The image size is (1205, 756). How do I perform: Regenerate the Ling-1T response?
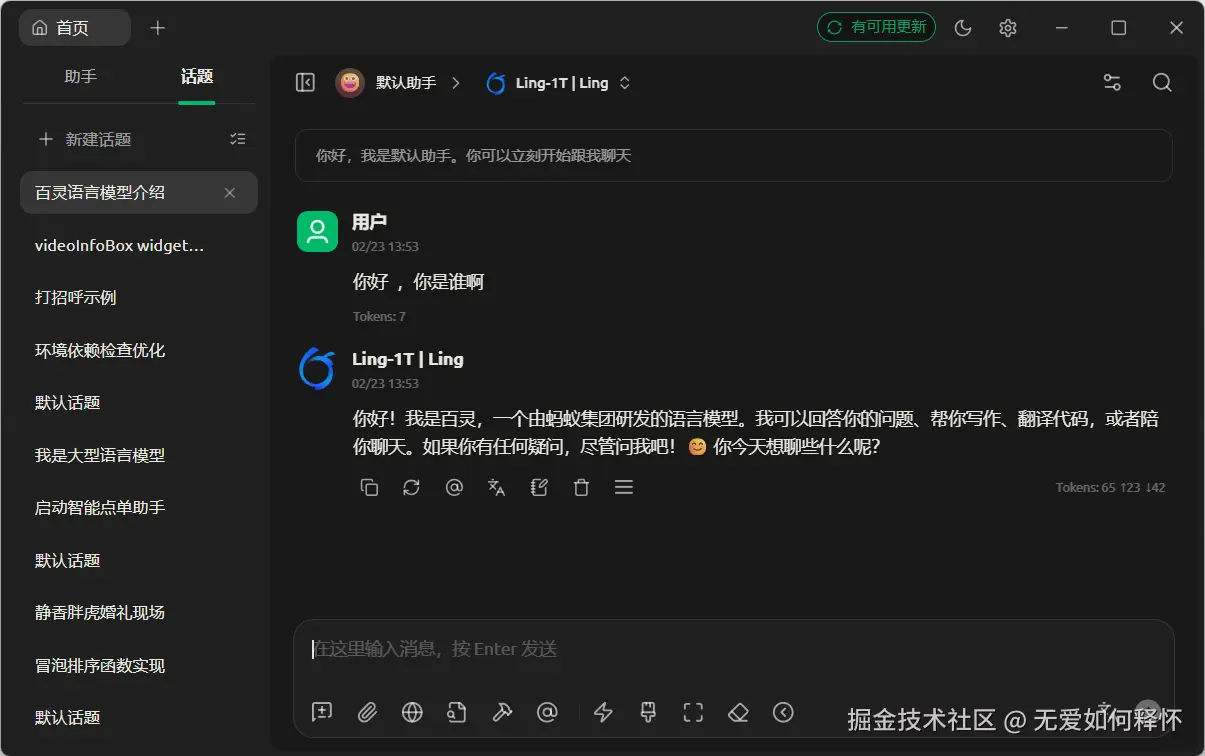point(411,487)
